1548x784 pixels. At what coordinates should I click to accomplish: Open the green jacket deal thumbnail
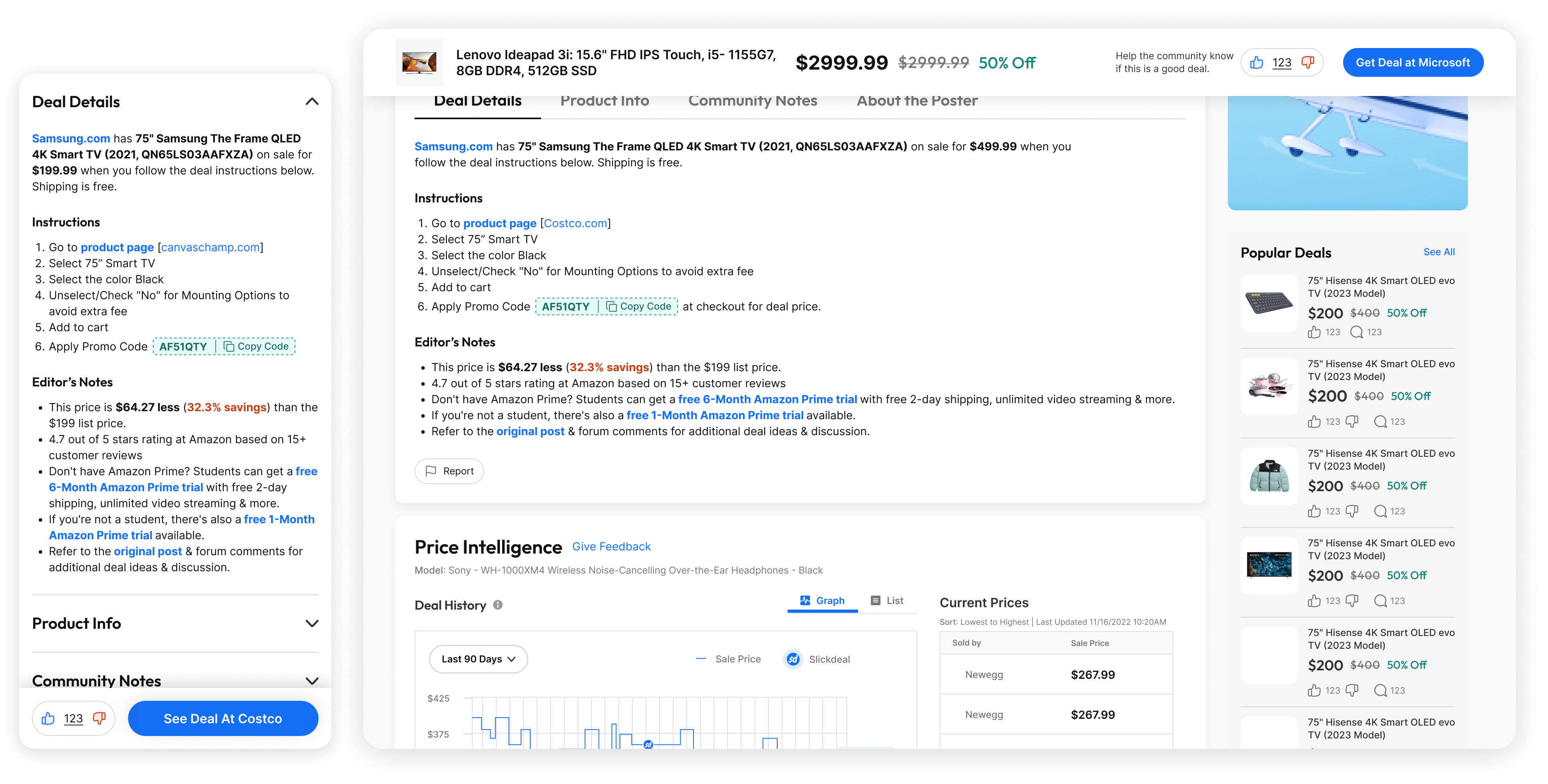pyautogui.click(x=1269, y=476)
